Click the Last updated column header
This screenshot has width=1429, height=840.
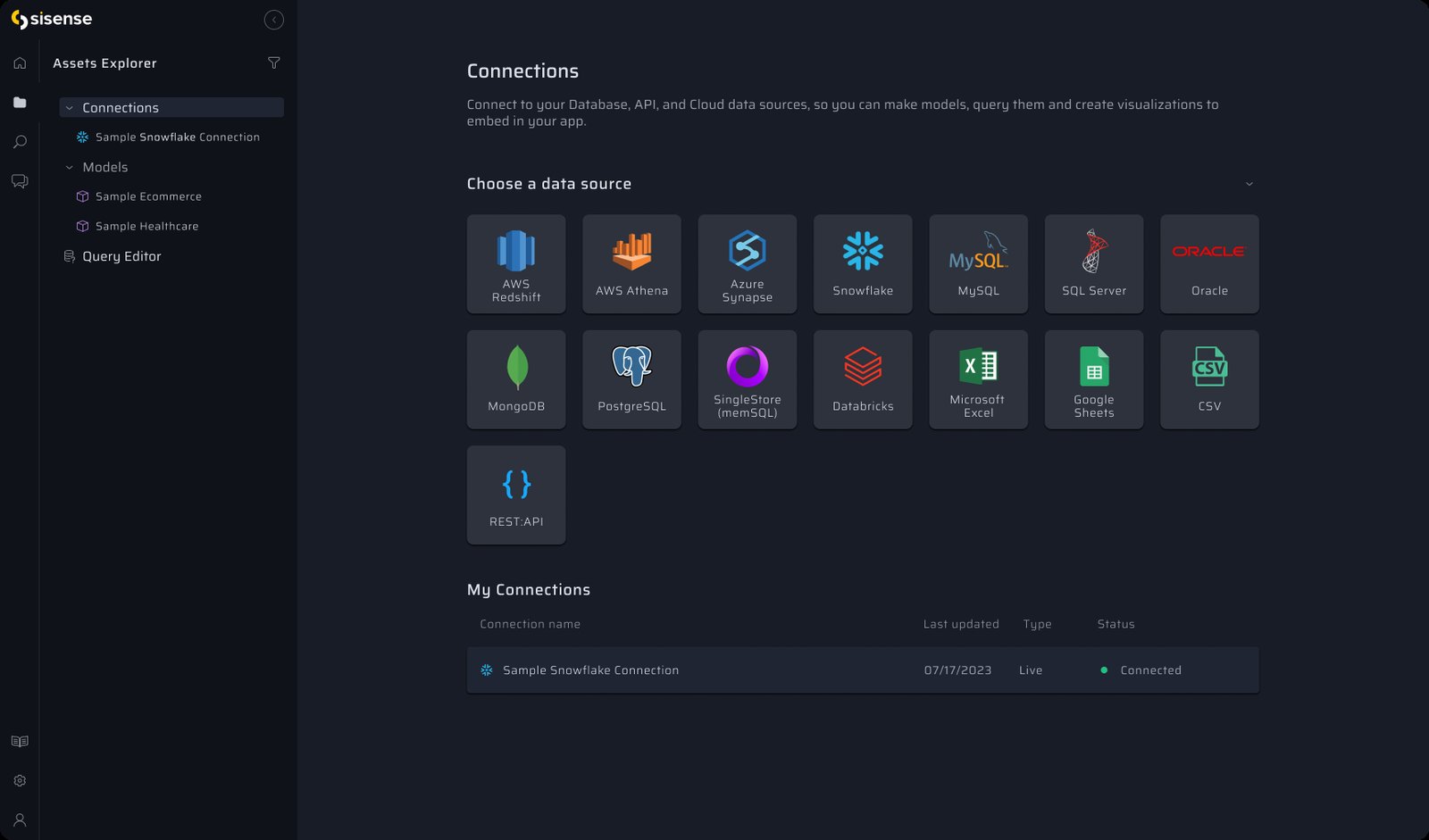(x=961, y=624)
